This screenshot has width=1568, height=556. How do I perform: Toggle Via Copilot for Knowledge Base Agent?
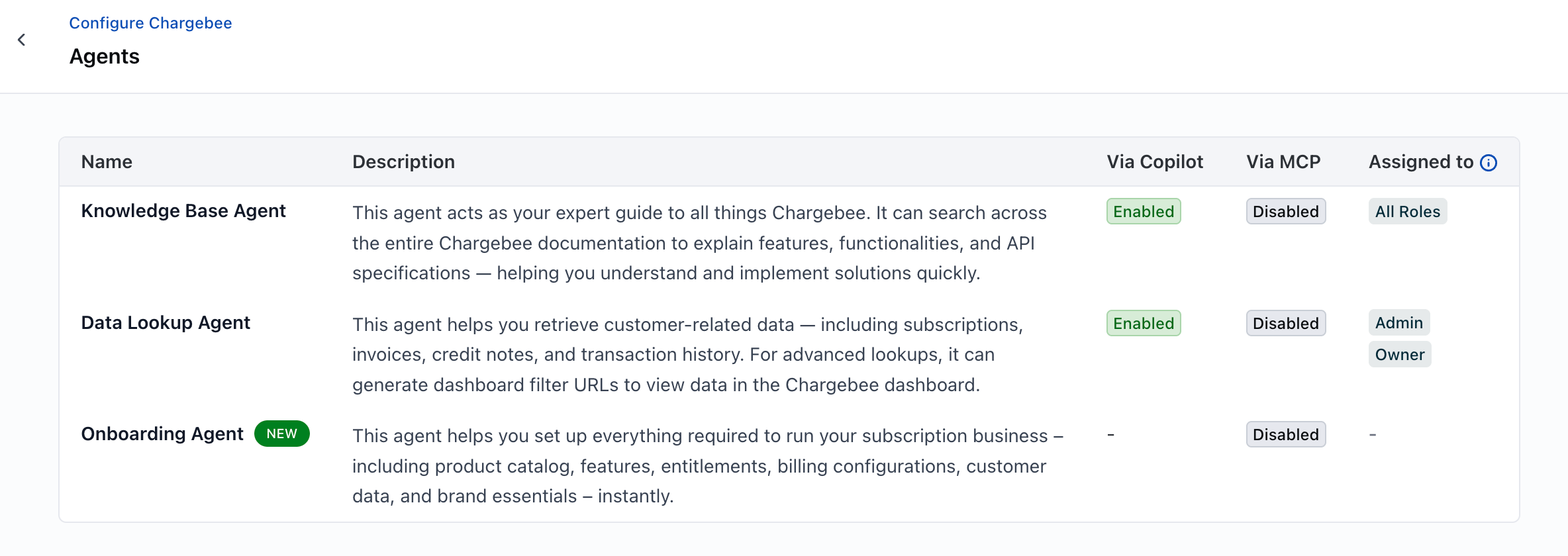point(1143,211)
